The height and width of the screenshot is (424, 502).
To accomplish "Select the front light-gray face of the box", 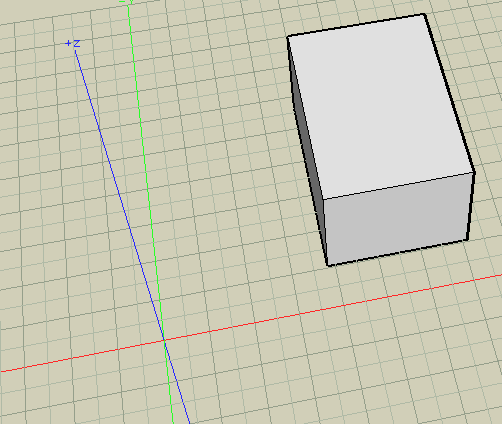I will click(x=398, y=219).
